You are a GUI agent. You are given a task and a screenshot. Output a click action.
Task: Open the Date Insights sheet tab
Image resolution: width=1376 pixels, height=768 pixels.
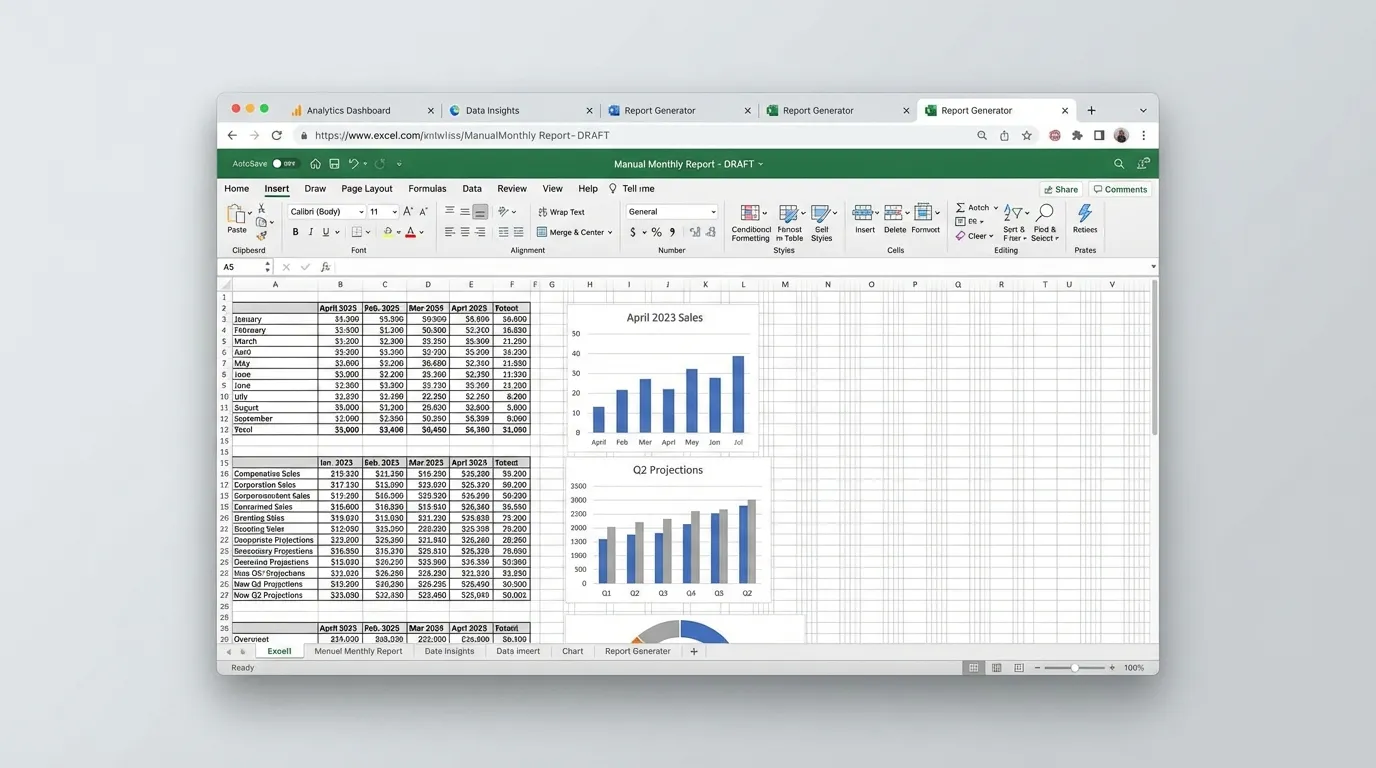coord(449,651)
